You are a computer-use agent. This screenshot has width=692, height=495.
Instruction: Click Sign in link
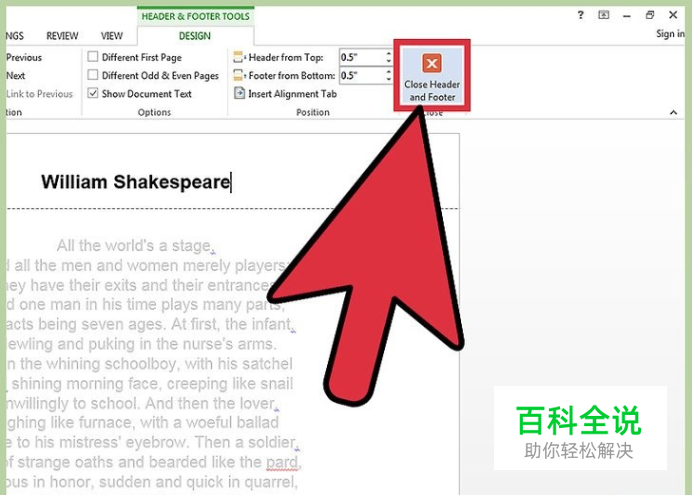[670, 34]
